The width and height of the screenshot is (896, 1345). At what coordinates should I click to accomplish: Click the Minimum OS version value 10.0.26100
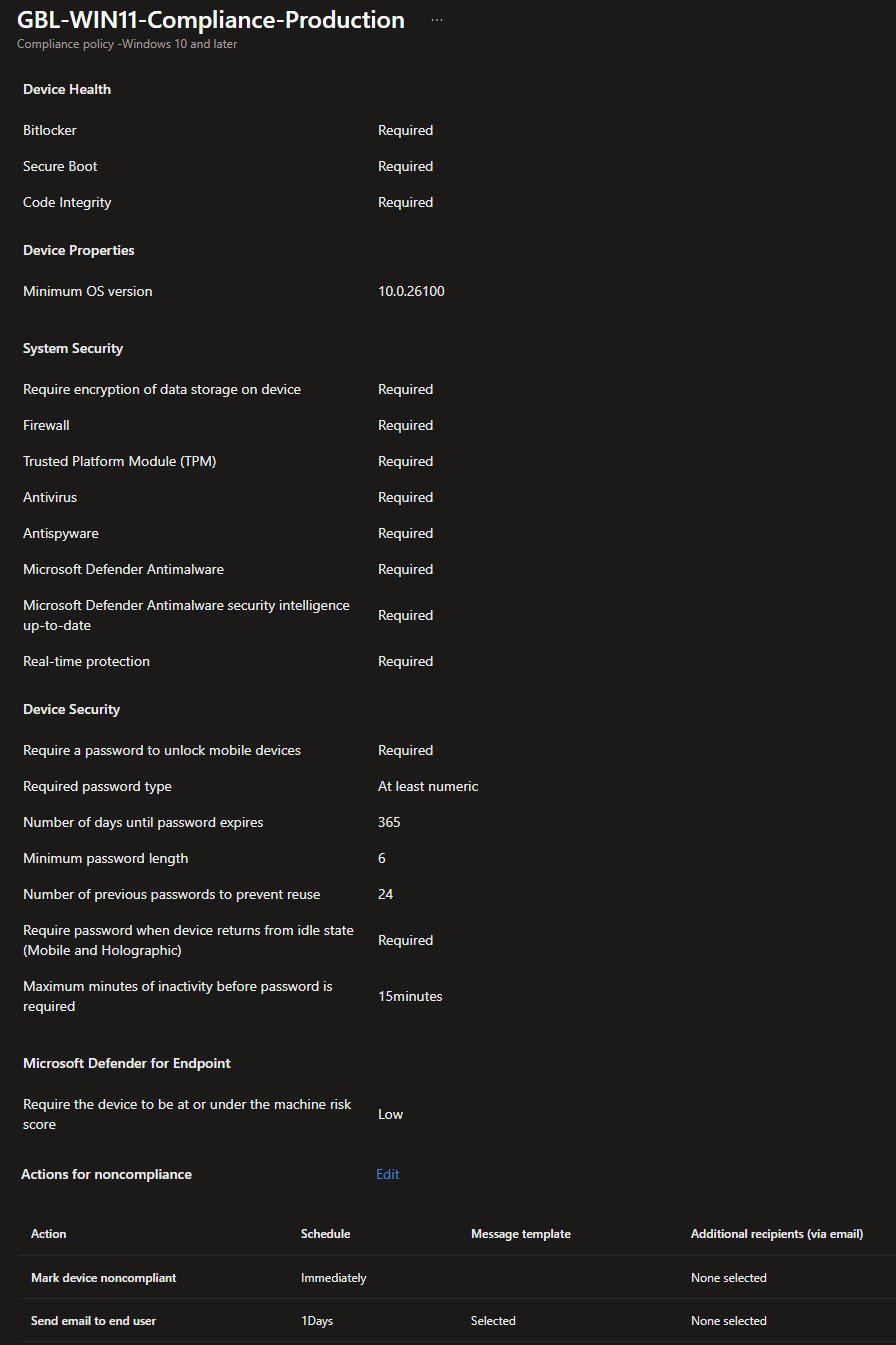tap(411, 291)
